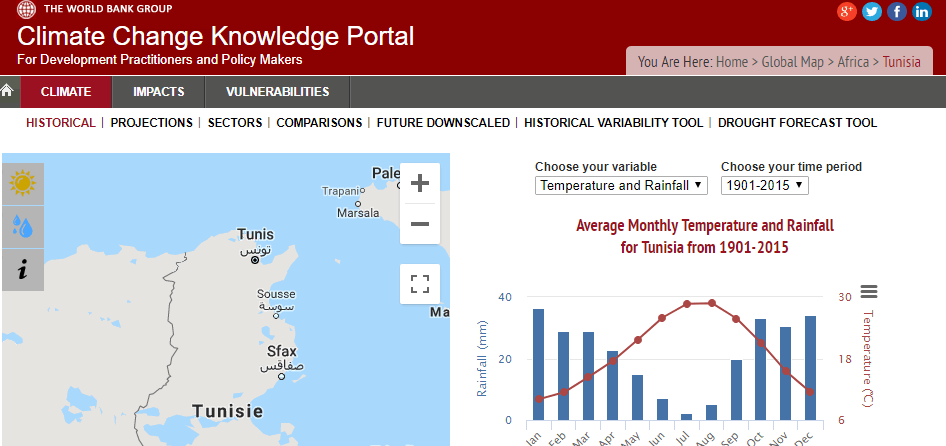Open the map info icon

[x=23, y=270]
